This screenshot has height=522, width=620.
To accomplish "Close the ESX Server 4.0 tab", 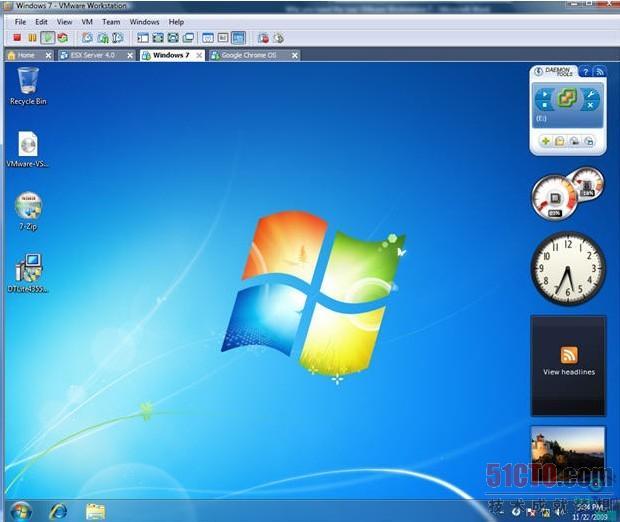I will point(130,55).
